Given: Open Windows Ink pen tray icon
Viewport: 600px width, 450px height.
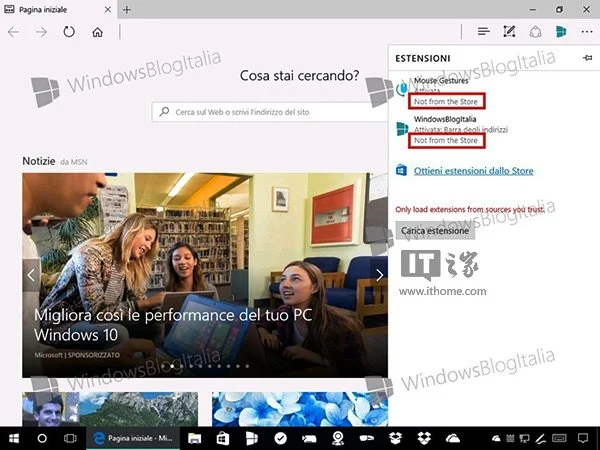Looking at the screenshot, I should (540, 438).
